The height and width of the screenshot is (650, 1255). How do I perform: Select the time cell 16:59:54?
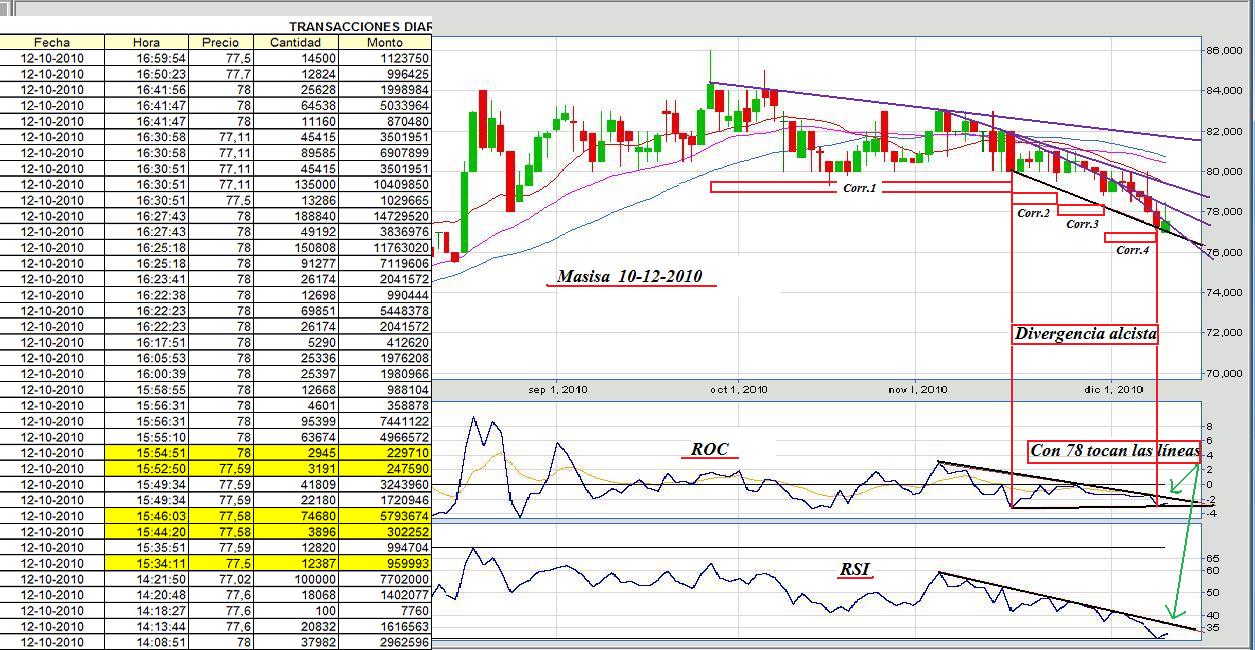(146, 58)
